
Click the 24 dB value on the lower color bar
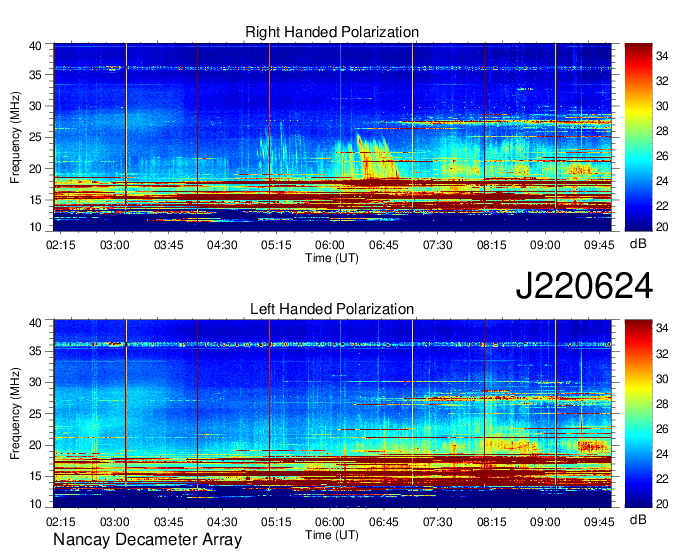662,454
